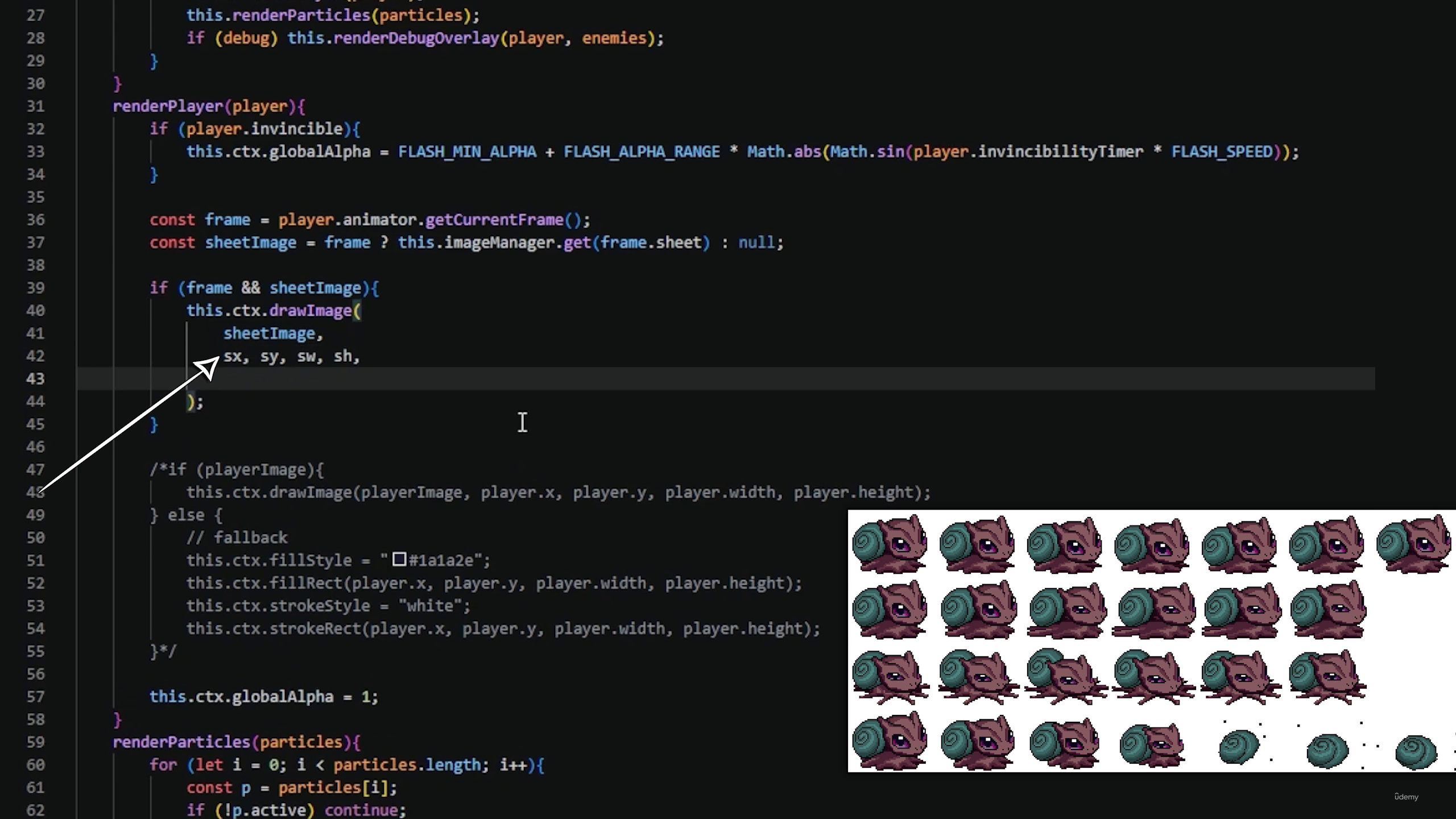Click the color swatch before #1a1a2e
This screenshot has height=819, width=1456.
(x=399, y=560)
